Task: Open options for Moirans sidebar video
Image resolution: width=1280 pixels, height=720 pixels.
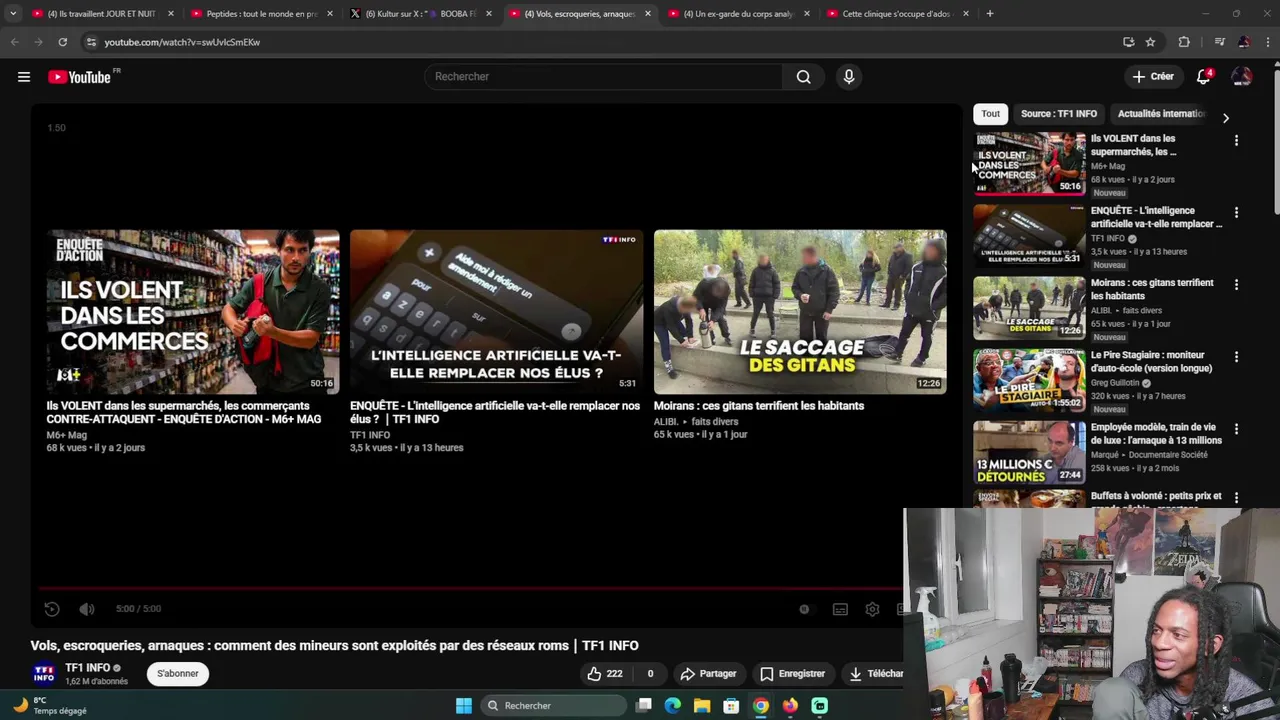Action: tap(1236, 285)
